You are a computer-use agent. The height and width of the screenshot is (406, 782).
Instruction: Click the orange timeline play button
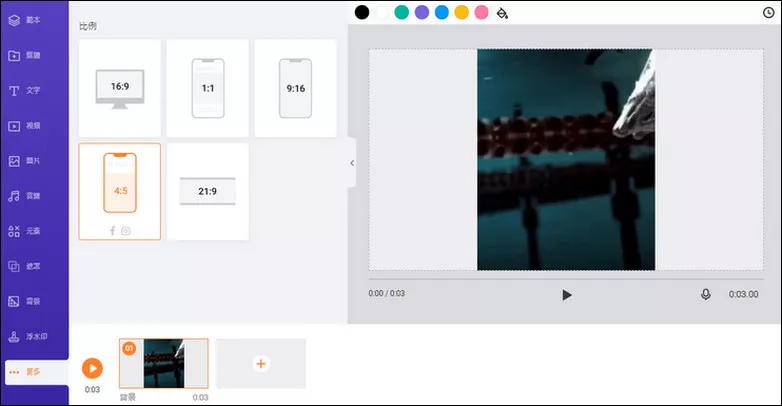(92, 369)
